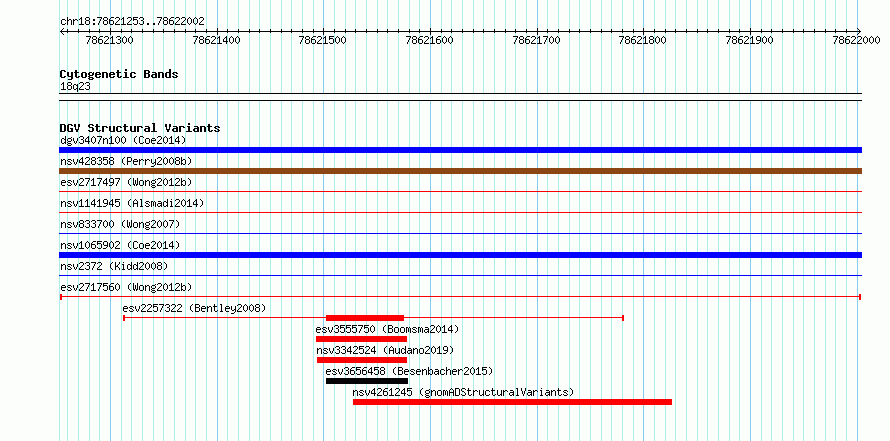890x441 pixels.
Task: Click esv3656458 (Besenbacher2015) label
Action: click(x=409, y=371)
